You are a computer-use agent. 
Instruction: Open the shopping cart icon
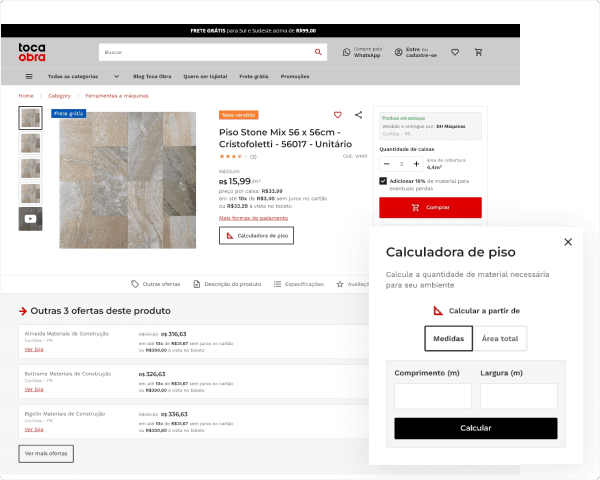click(478, 52)
